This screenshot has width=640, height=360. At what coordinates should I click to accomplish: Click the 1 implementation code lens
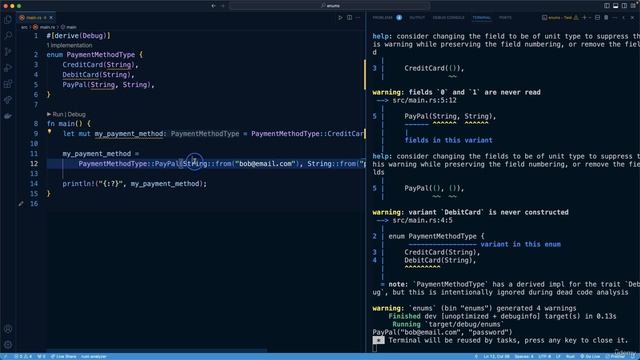tap(69, 45)
